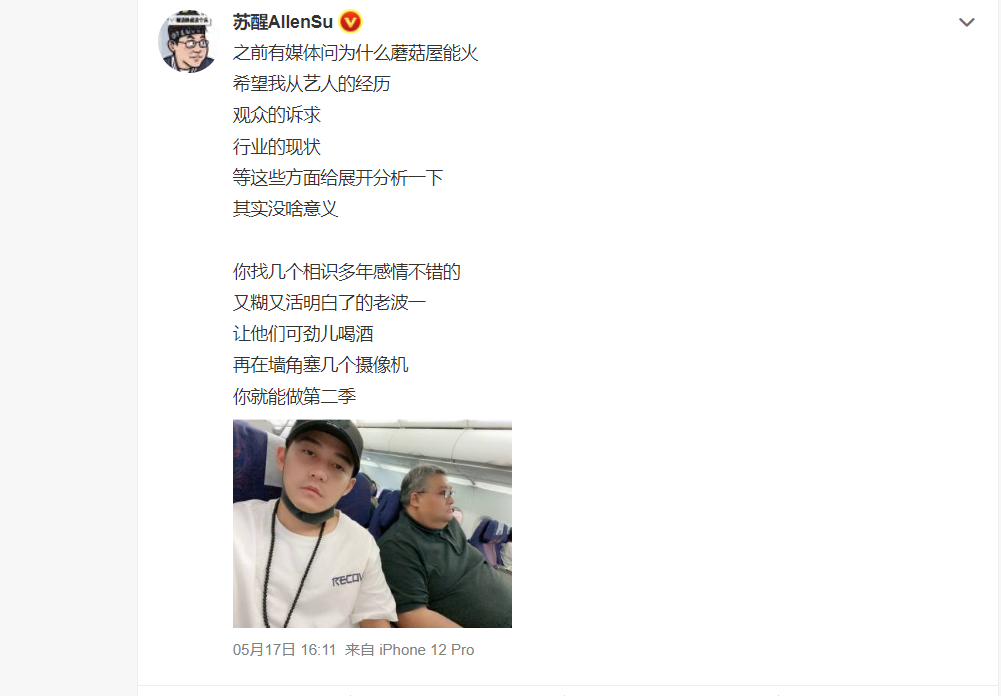
Task: Click the text line 其实没啥意义
Action: (285, 209)
